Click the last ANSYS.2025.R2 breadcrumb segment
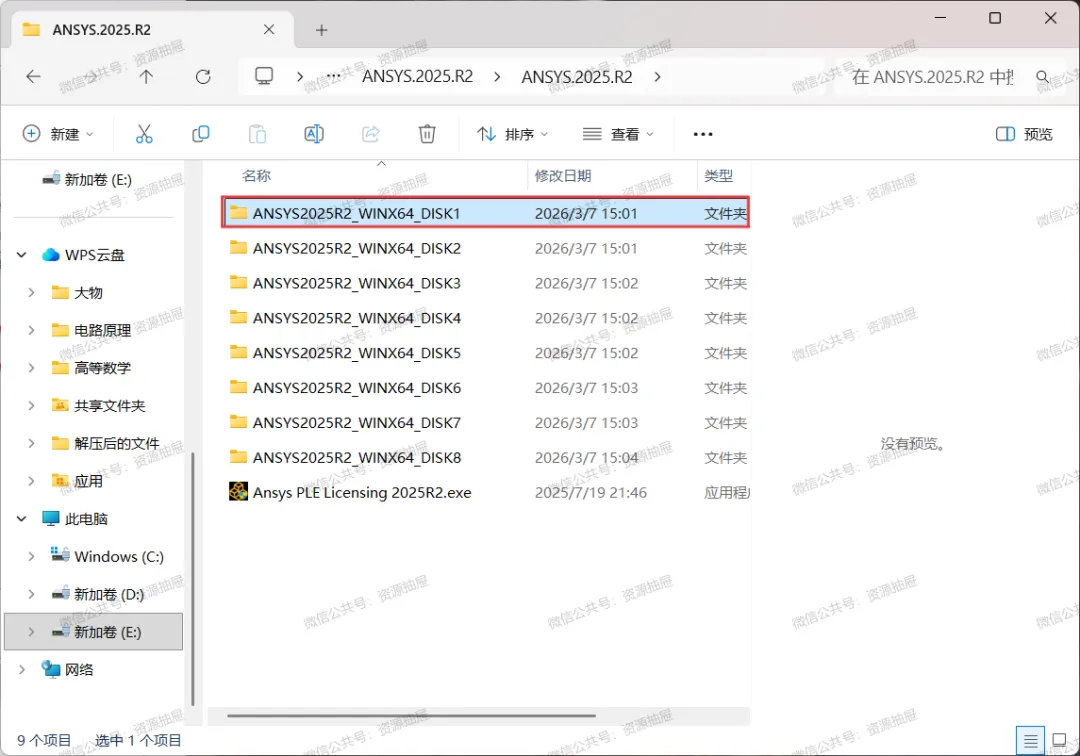The height and width of the screenshot is (756, 1080). (577, 76)
